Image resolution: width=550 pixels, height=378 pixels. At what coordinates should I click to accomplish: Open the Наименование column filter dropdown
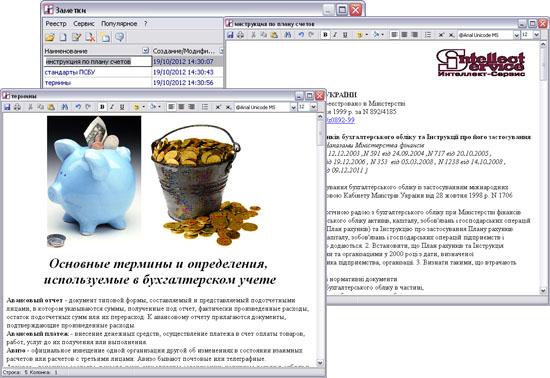point(146,51)
